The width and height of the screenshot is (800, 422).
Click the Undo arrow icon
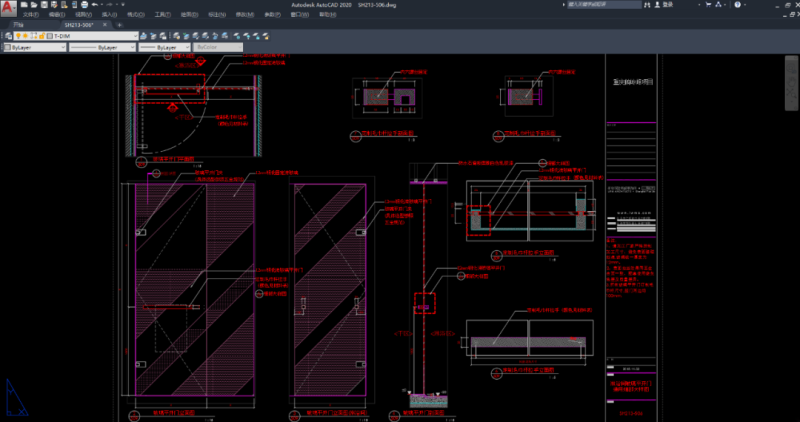[x=94, y=5]
